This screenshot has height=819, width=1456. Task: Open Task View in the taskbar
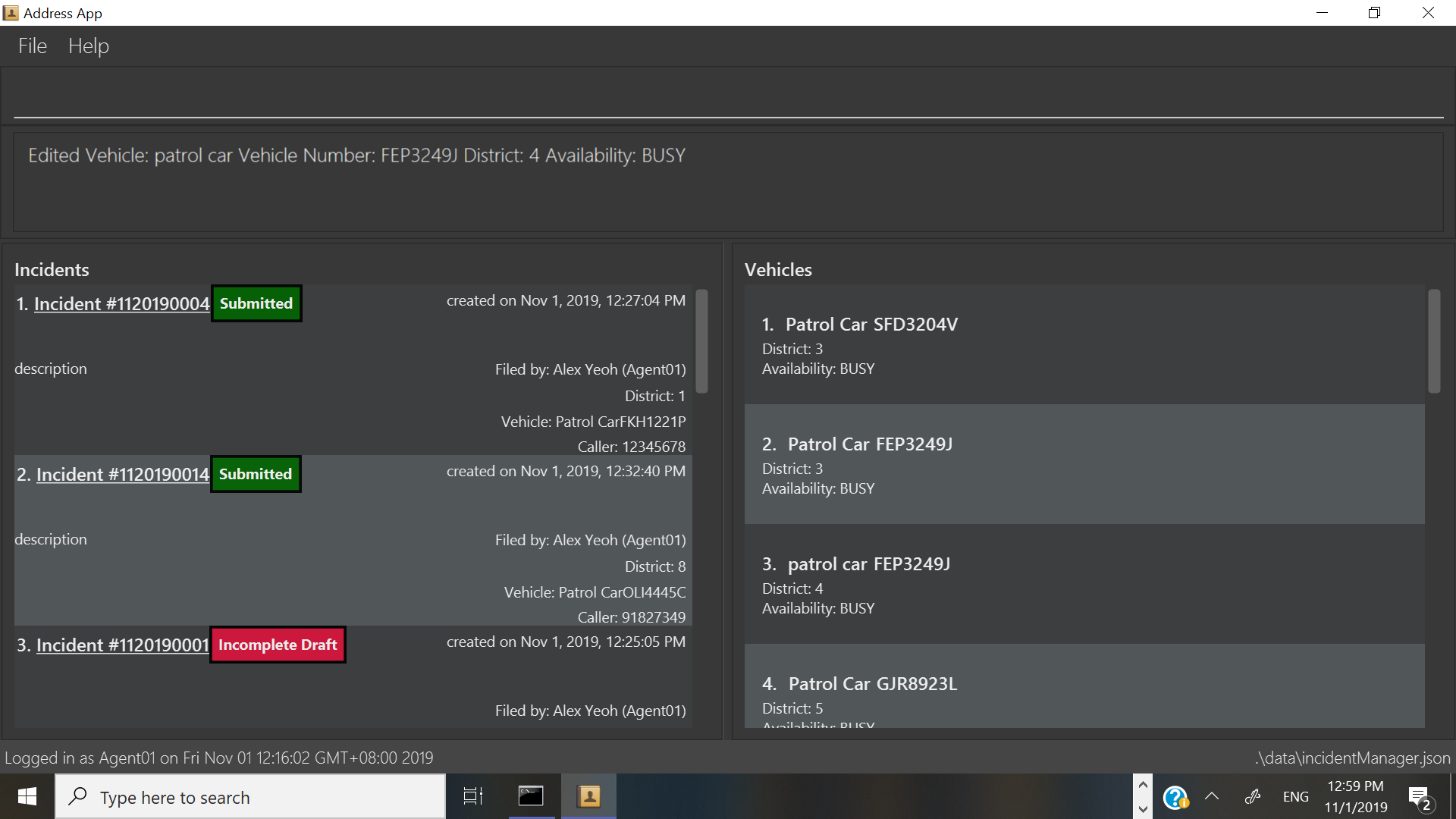473,797
